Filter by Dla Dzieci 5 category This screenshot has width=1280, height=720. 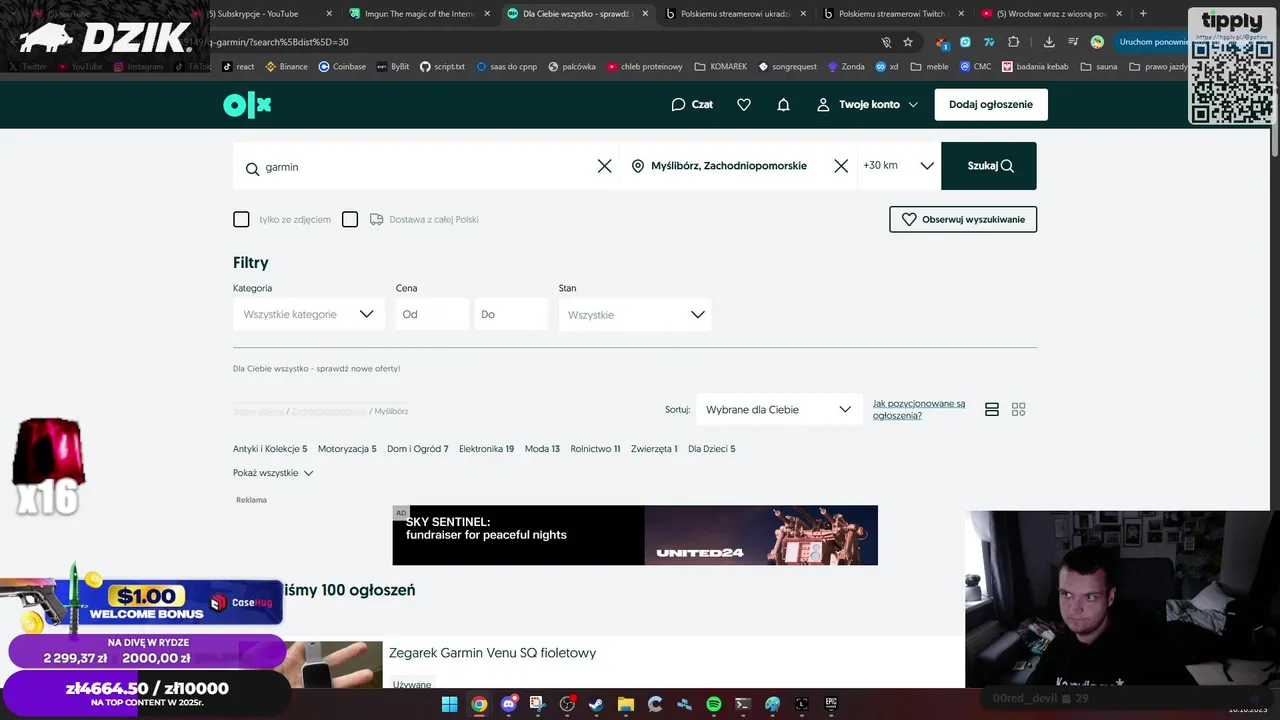point(711,449)
